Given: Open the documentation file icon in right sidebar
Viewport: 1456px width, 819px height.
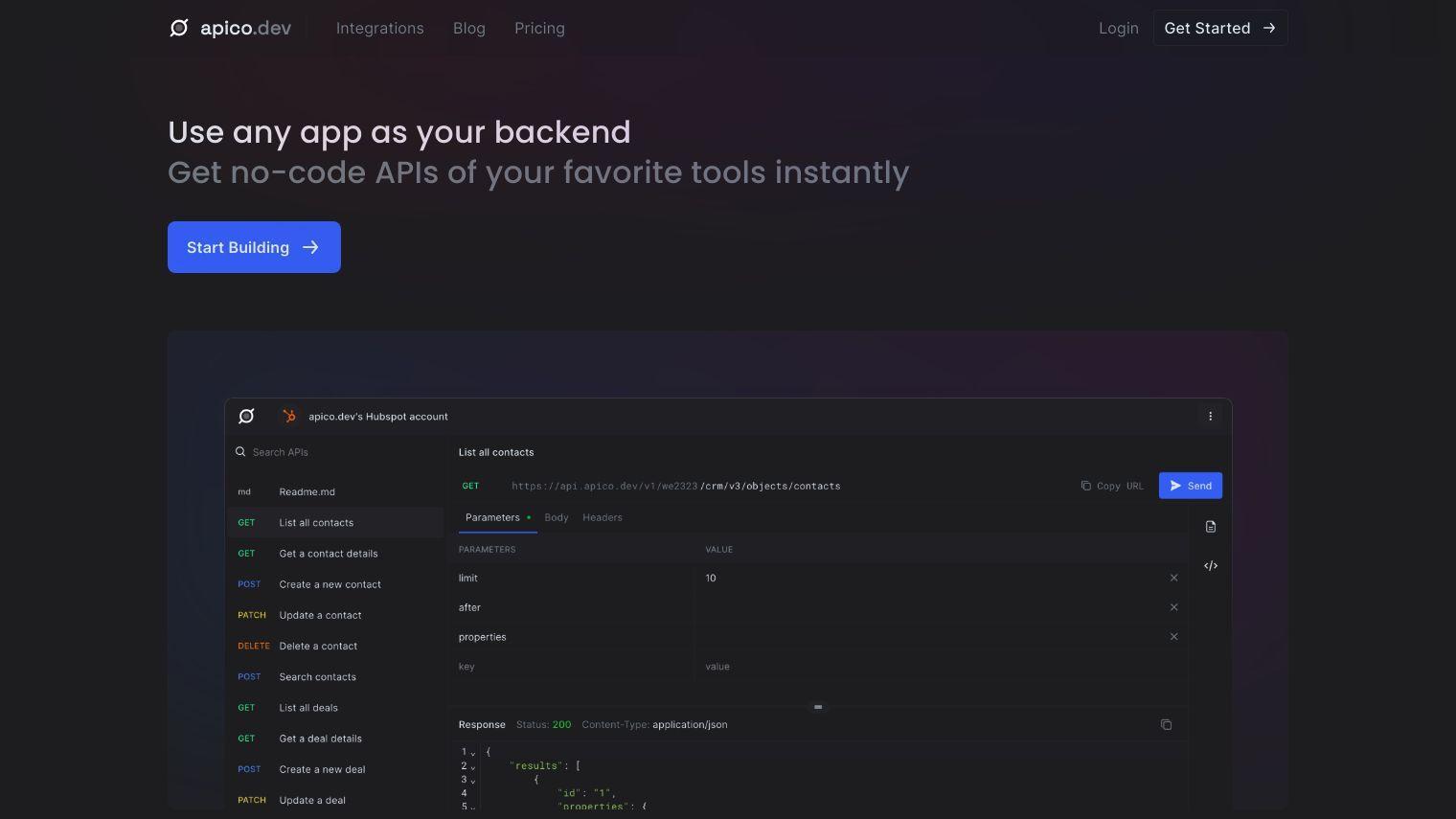Looking at the screenshot, I should [x=1211, y=526].
